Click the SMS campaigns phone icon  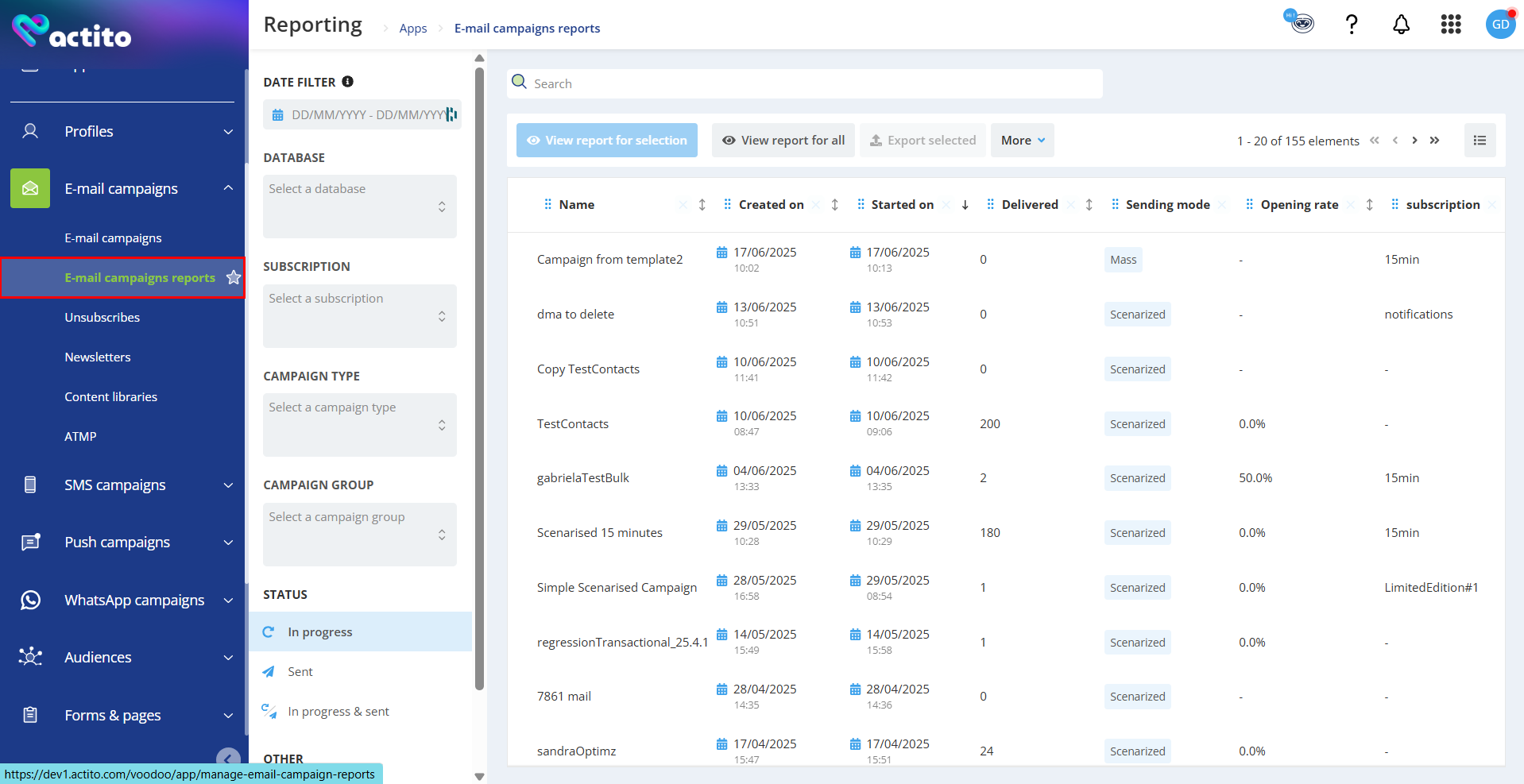(x=30, y=485)
